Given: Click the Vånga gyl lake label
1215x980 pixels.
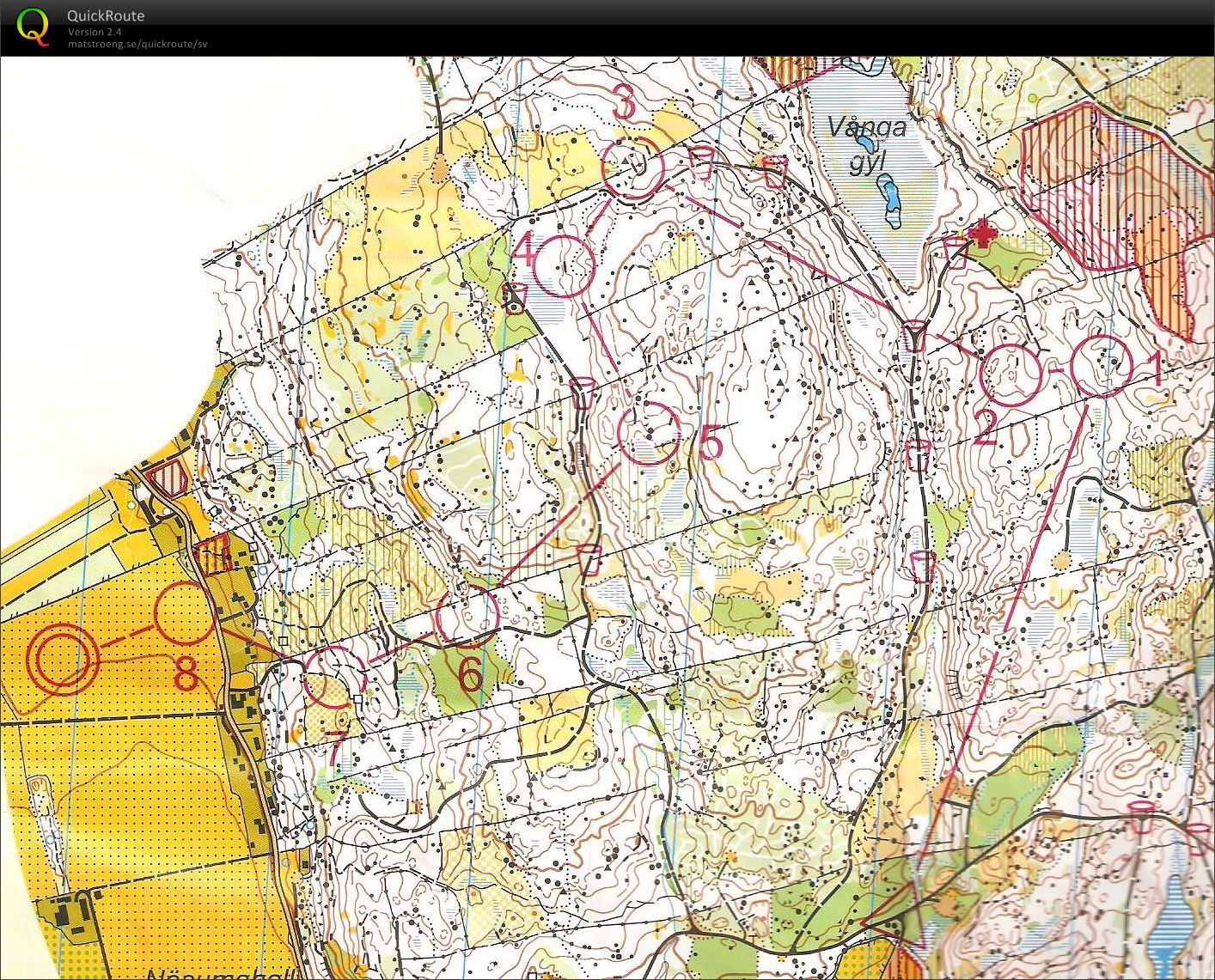Looking at the screenshot, I should tap(867, 144).
